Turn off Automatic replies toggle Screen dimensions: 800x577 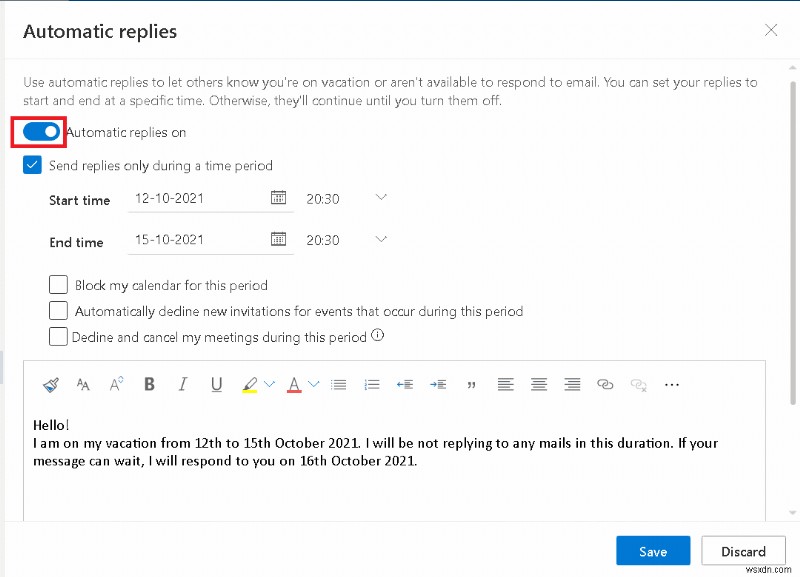pos(41,131)
